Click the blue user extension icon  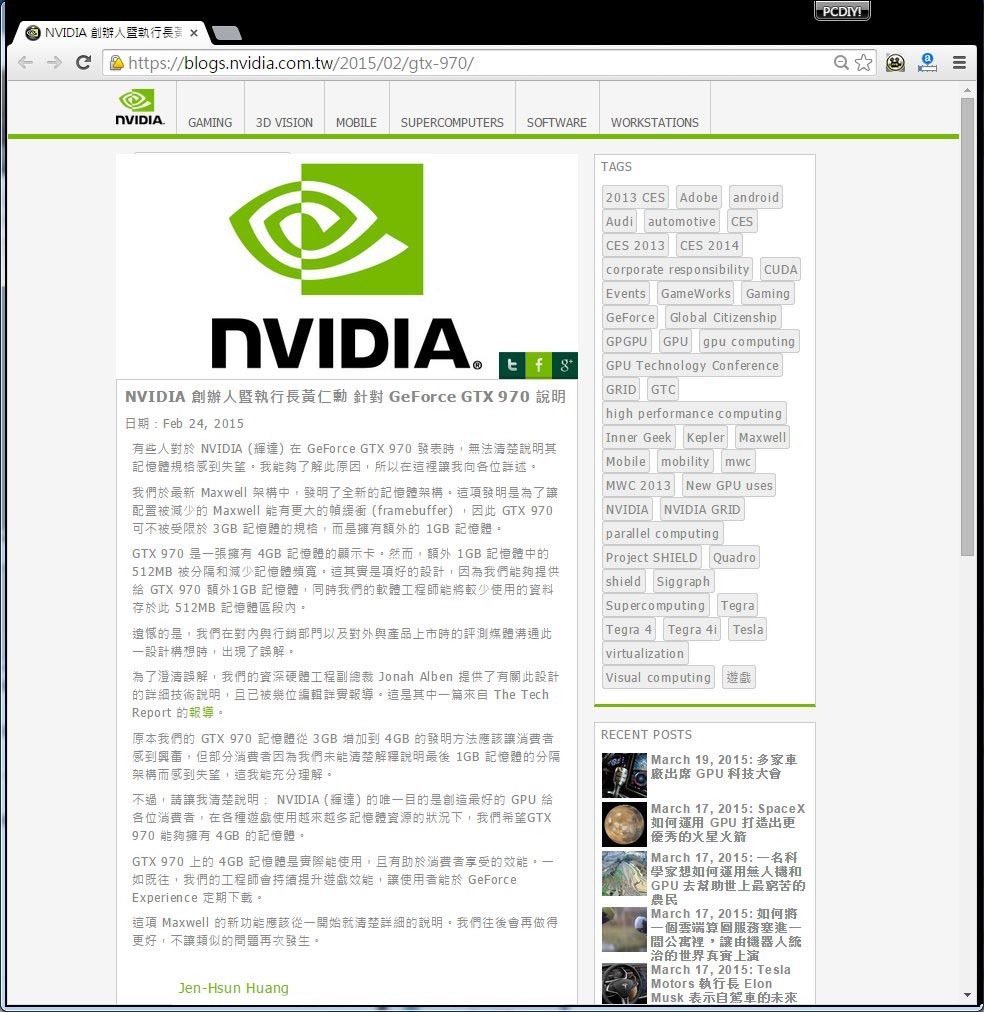pos(927,63)
